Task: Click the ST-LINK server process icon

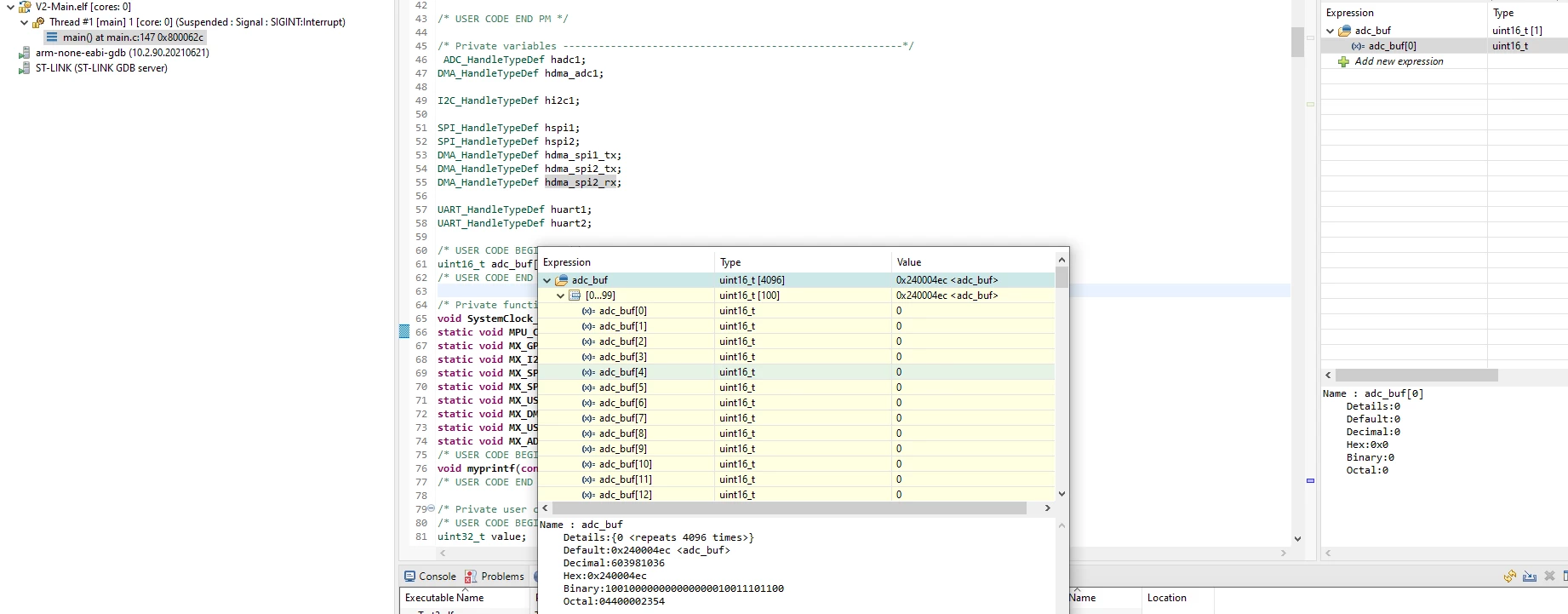Action: (x=24, y=68)
